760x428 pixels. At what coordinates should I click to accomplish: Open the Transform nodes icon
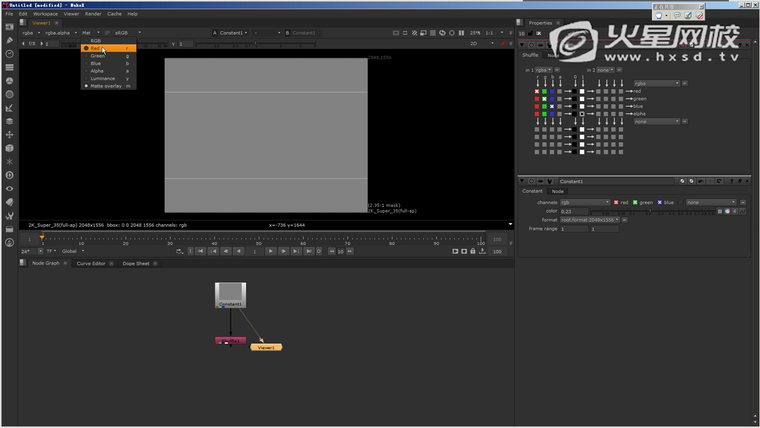tap(9, 134)
